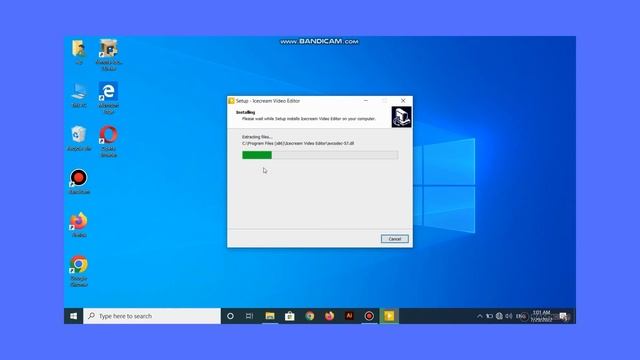Select the Recycle Bin desktop icon

(79, 139)
